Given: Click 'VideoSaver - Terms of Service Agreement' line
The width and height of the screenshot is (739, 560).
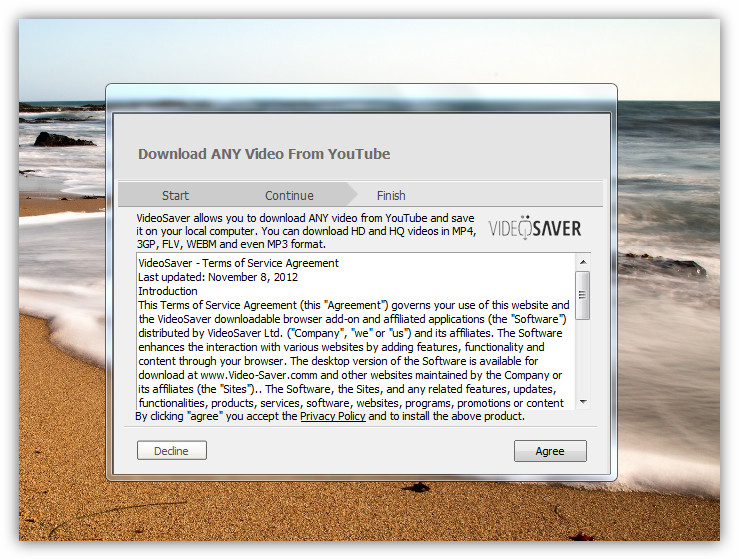Looking at the screenshot, I should point(238,263).
